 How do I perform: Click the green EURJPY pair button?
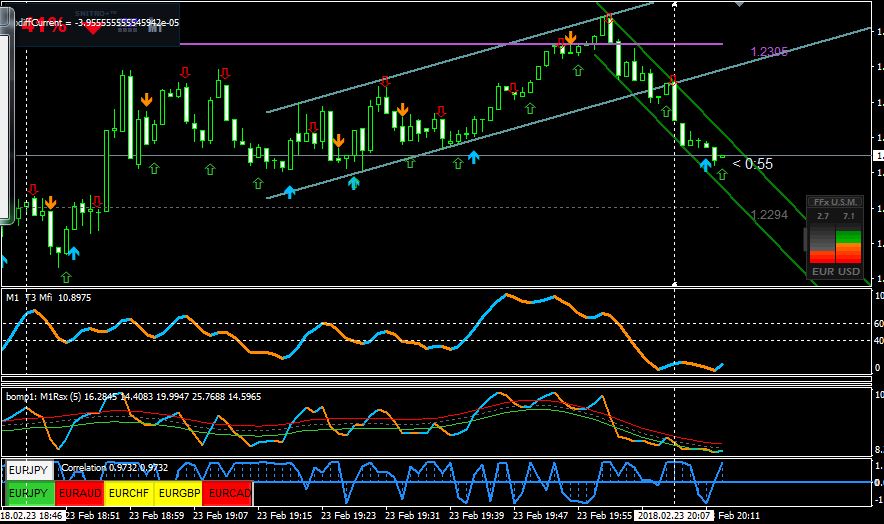point(30,493)
